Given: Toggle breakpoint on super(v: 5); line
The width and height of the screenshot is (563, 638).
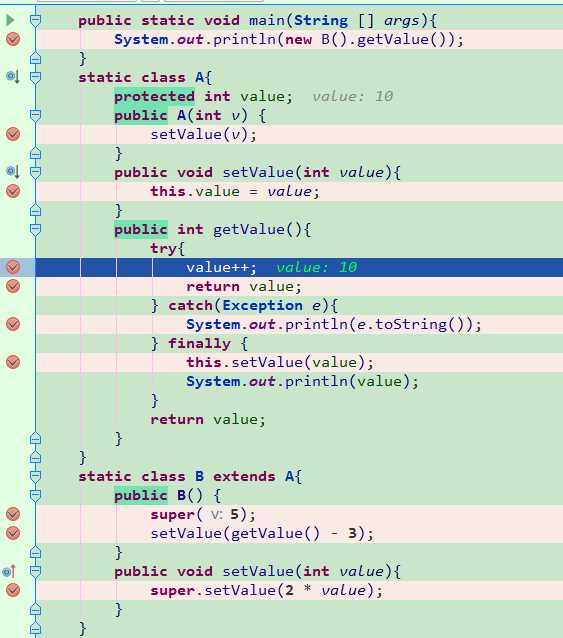Looking at the screenshot, I should point(13,514).
